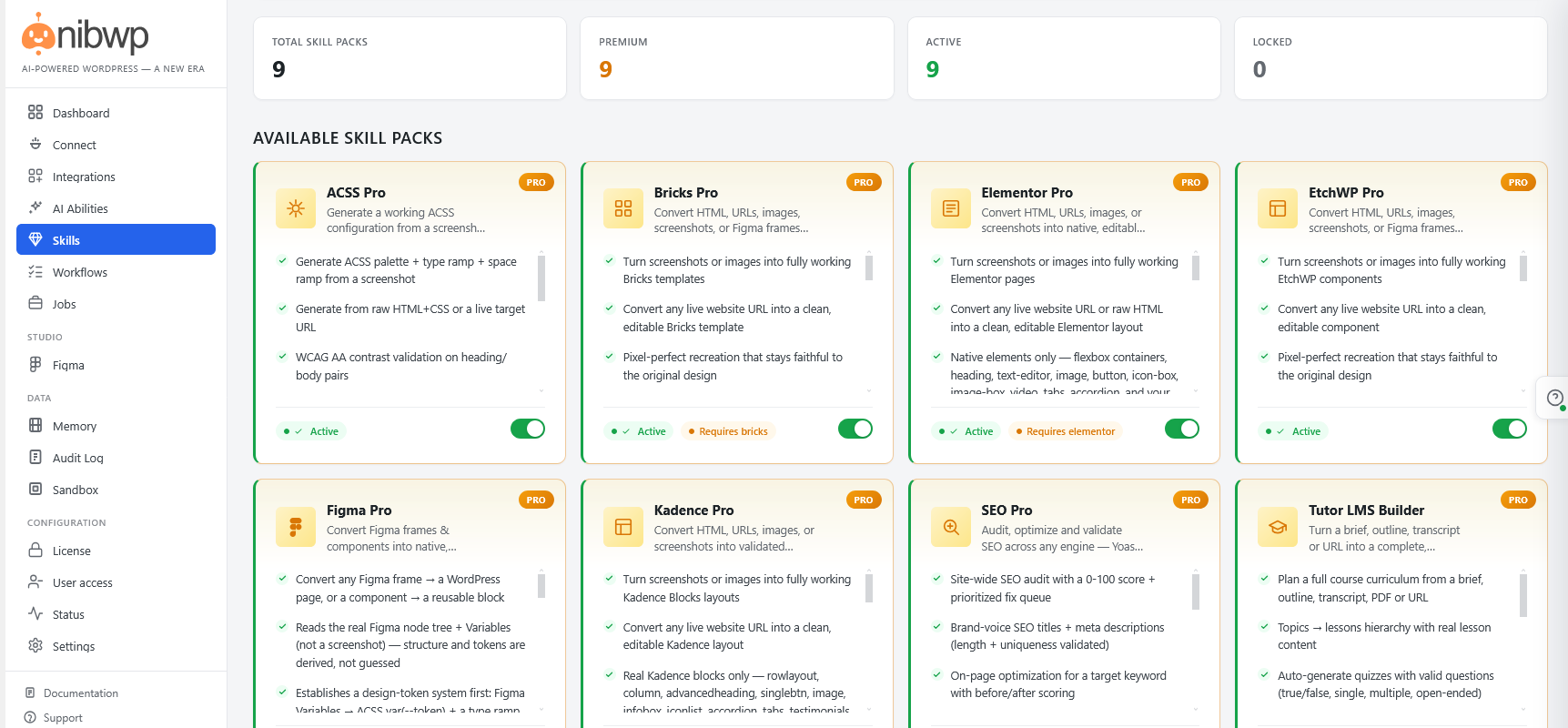The image size is (1568, 728).
Task: Click the Active status chip on EtchWP Pro
Action: [x=1293, y=431]
